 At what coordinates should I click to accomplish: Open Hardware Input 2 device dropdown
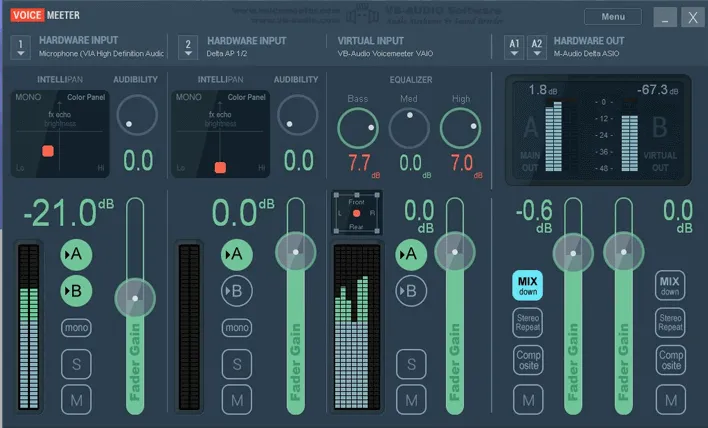[188, 47]
